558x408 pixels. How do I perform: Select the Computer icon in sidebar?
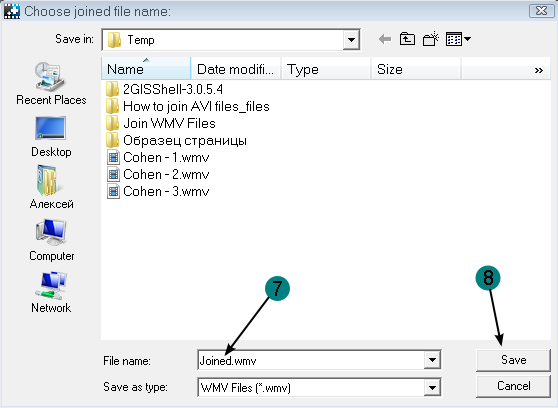pos(51,240)
